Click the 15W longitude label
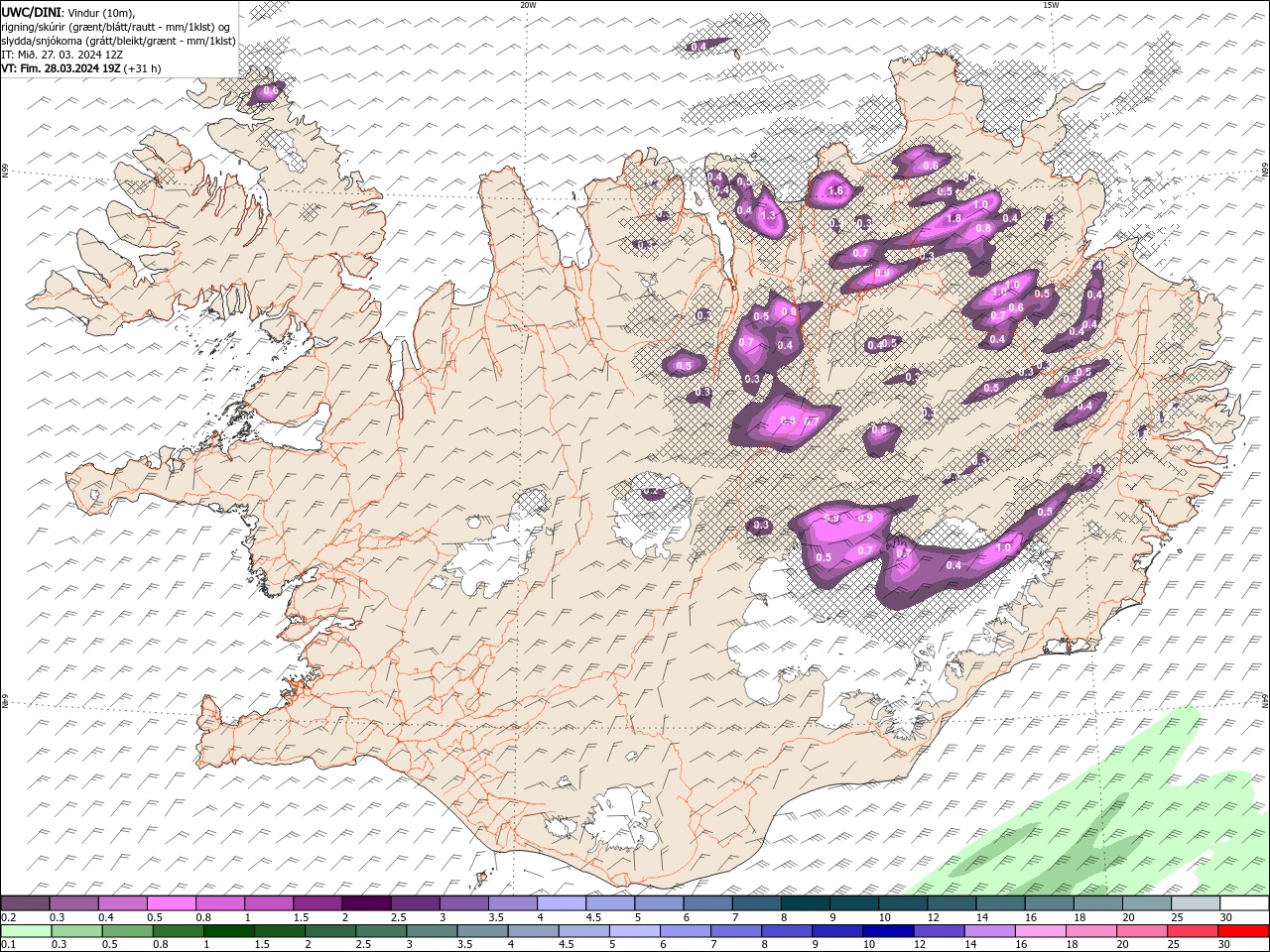 [x=1051, y=5]
